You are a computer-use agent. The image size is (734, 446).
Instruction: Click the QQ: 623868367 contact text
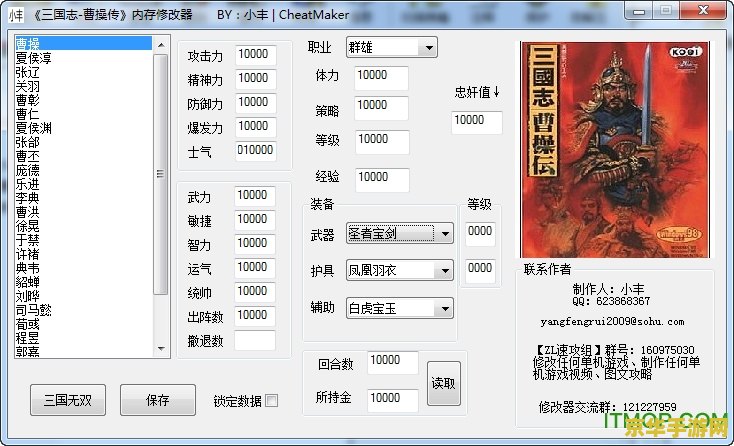point(611,301)
